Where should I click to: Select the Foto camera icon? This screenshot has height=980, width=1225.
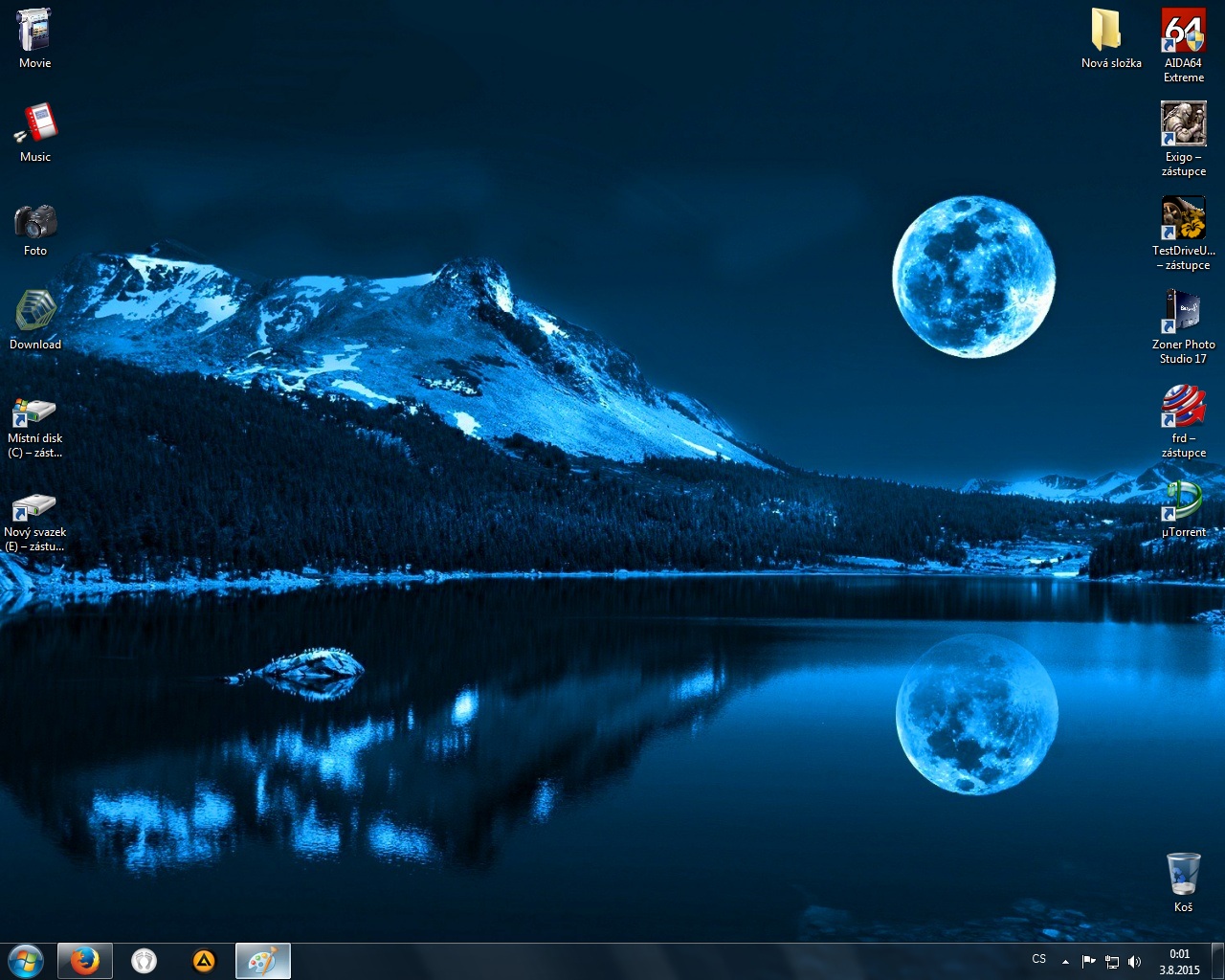pos(35,230)
